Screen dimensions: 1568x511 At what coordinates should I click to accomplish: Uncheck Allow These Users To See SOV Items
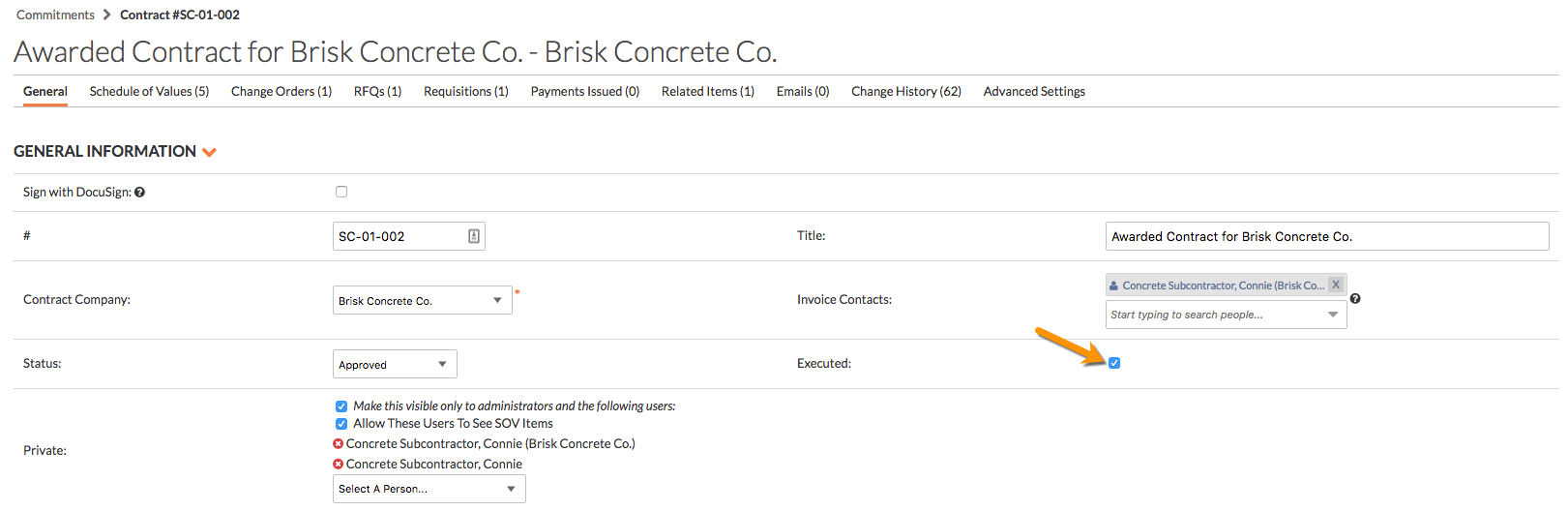pyautogui.click(x=341, y=424)
